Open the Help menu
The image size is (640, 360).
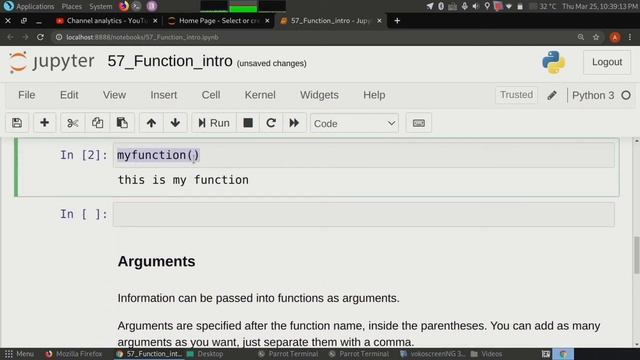[374, 95]
